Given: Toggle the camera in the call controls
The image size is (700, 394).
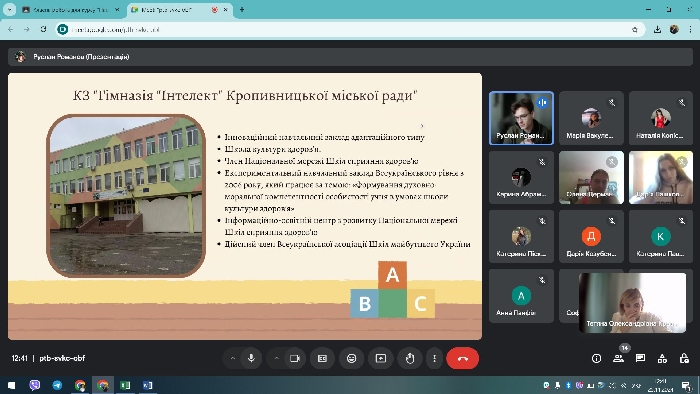Looking at the screenshot, I should [295, 358].
